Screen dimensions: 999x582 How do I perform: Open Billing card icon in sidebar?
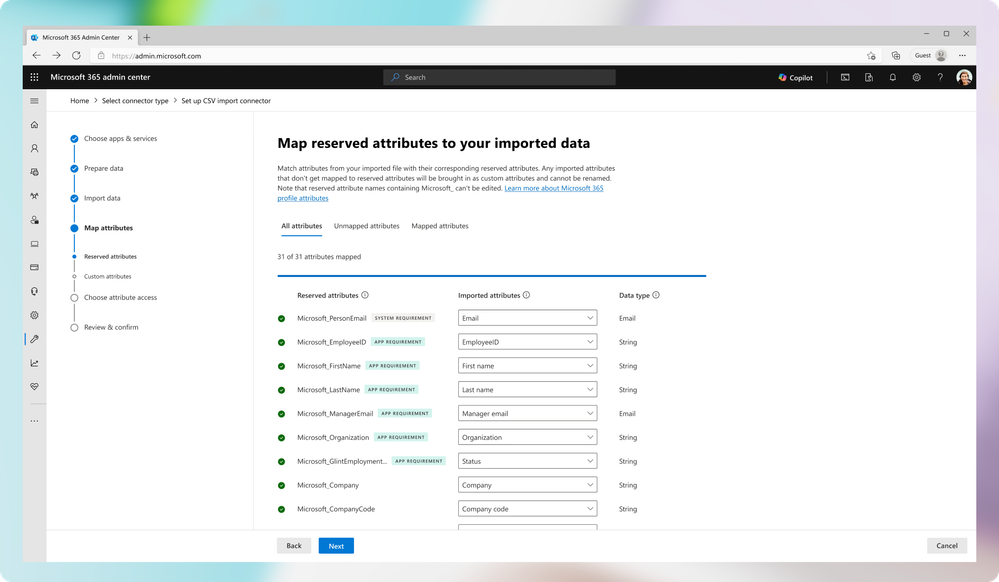click(34, 267)
